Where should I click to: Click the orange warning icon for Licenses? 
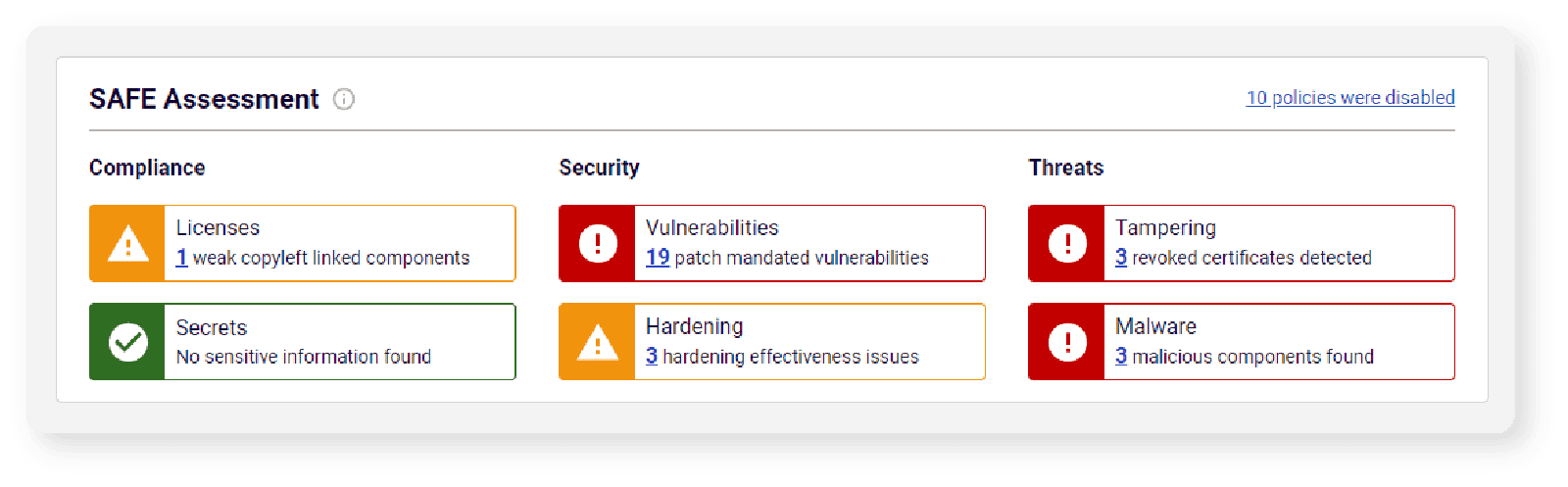coord(127,244)
